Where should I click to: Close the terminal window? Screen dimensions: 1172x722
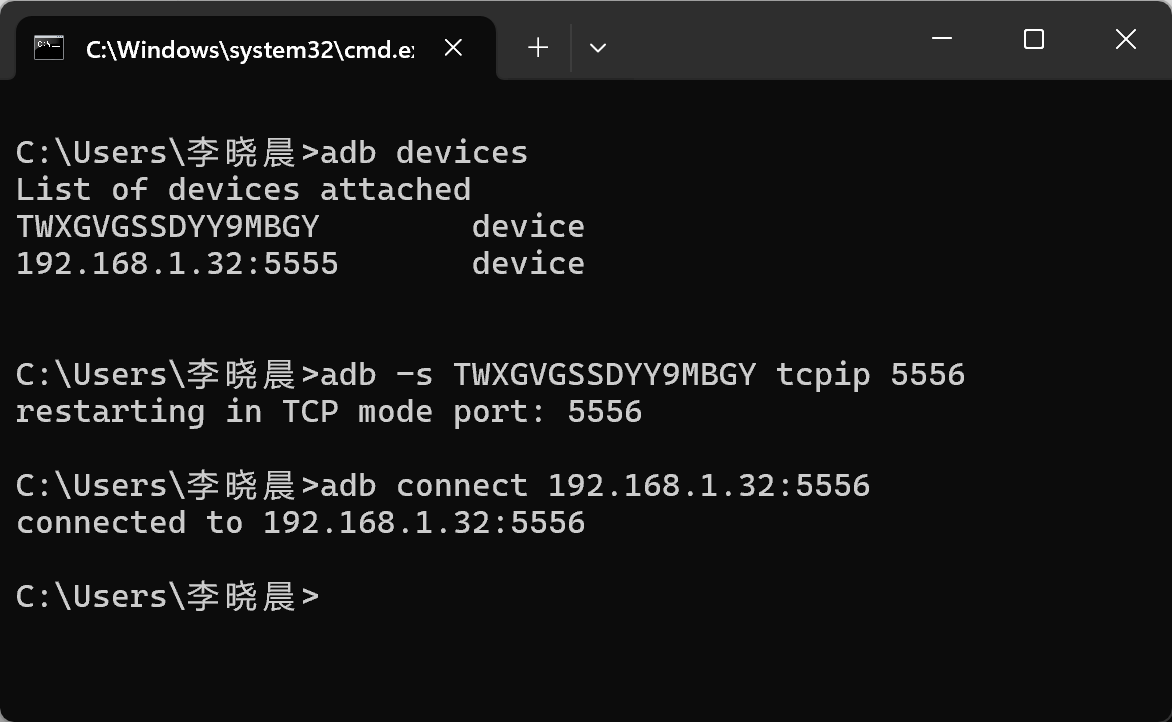(x=1125, y=39)
